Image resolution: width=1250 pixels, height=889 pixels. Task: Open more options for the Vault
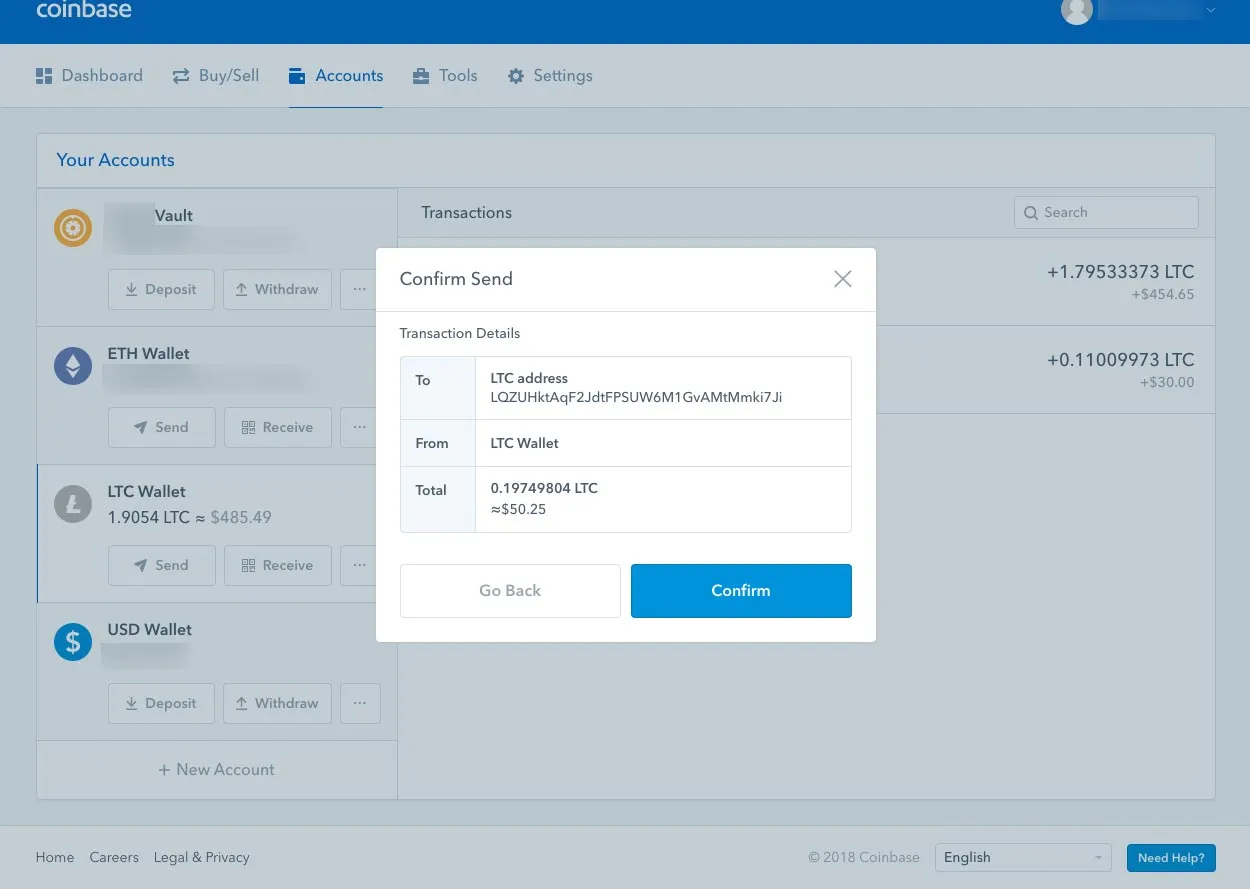tap(360, 289)
